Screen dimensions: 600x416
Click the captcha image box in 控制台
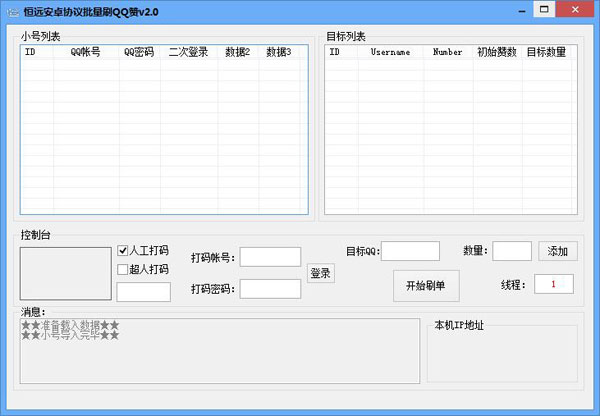point(66,273)
